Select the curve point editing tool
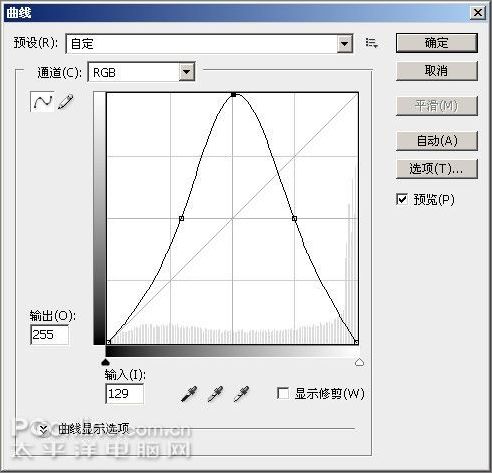 coord(42,101)
